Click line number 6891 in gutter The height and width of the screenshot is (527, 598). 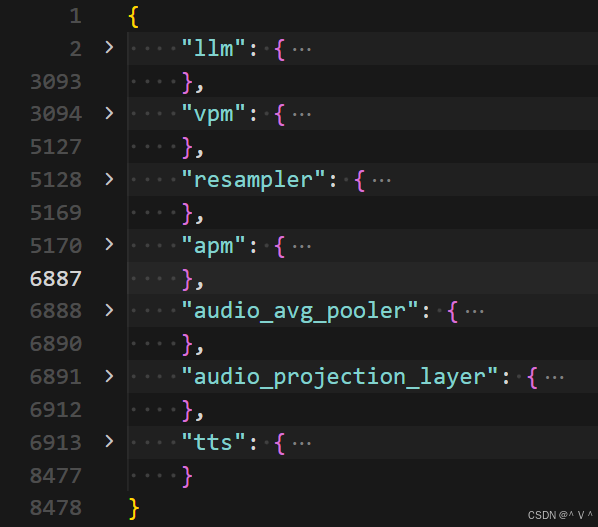[x=56, y=377]
